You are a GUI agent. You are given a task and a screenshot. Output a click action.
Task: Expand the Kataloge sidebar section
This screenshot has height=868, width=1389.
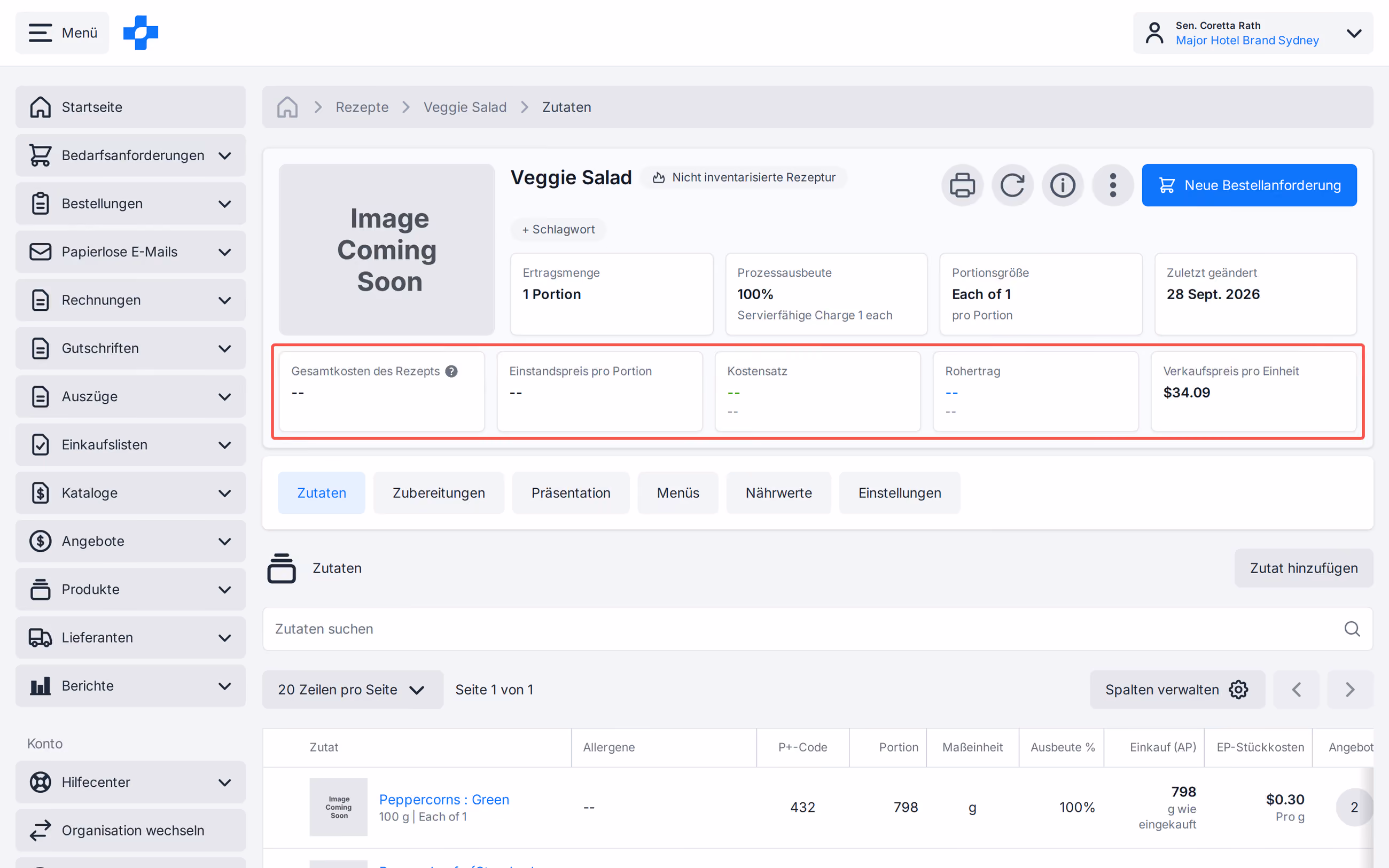tap(130, 493)
